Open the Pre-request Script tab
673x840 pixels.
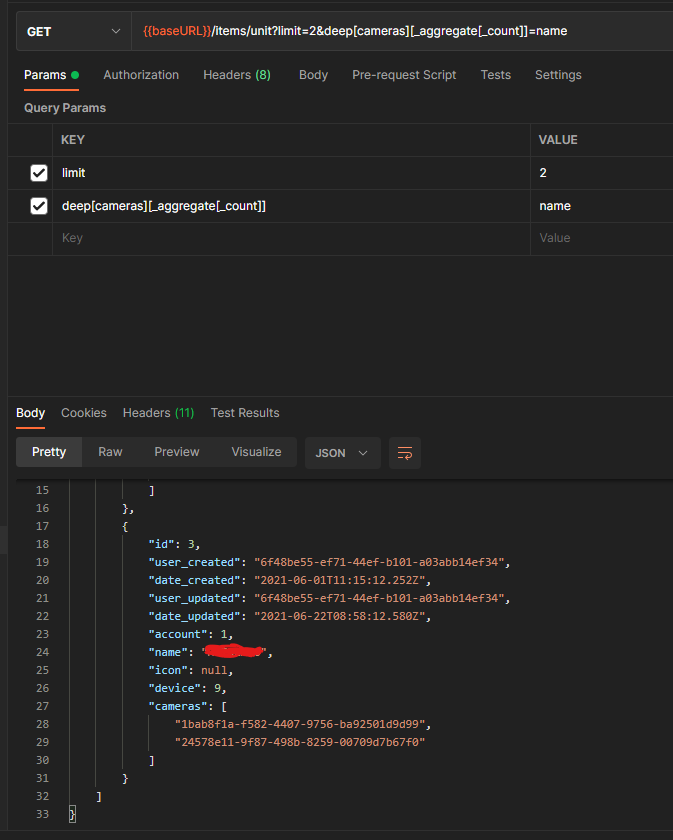click(404, 75)
